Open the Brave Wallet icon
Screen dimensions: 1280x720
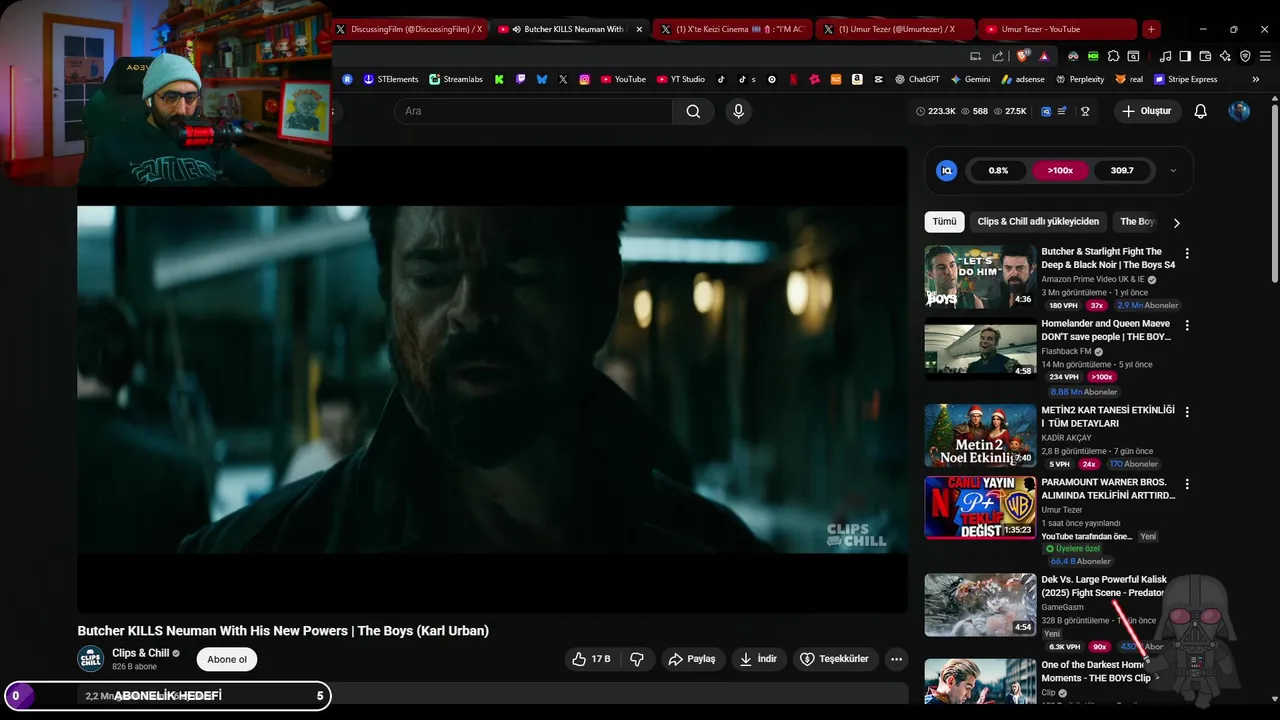[x=1205, y=56]
